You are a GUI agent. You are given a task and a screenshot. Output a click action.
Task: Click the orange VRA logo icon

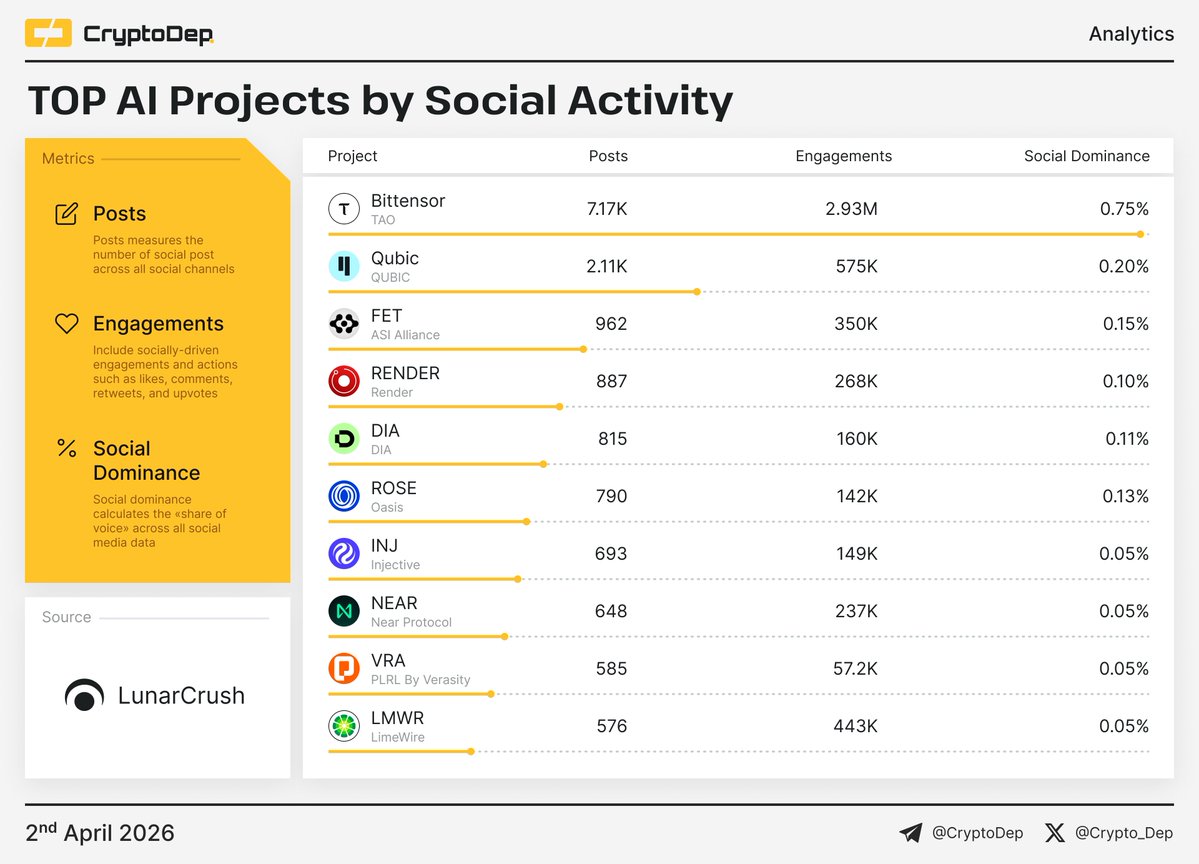click(344, 669)
